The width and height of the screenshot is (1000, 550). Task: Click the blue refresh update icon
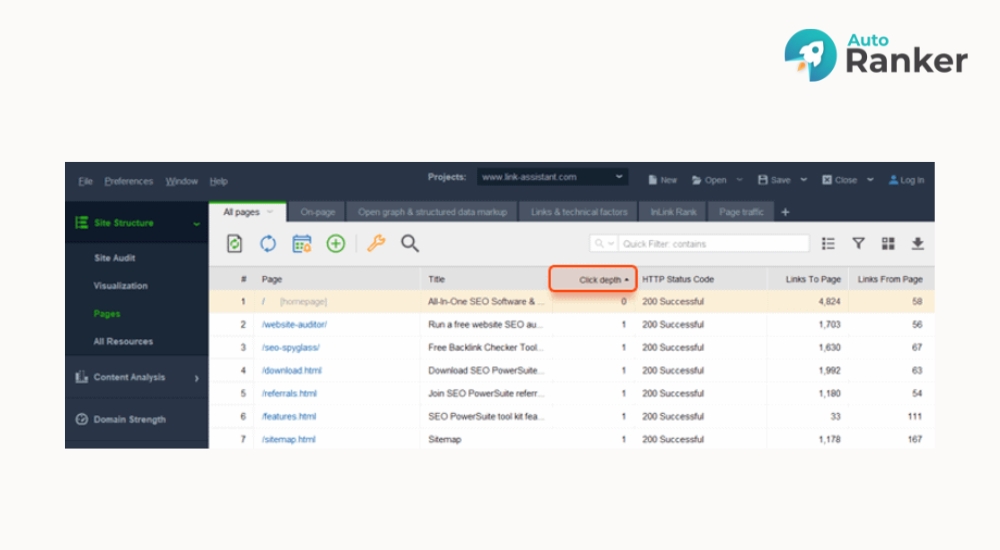pos(268,244)
